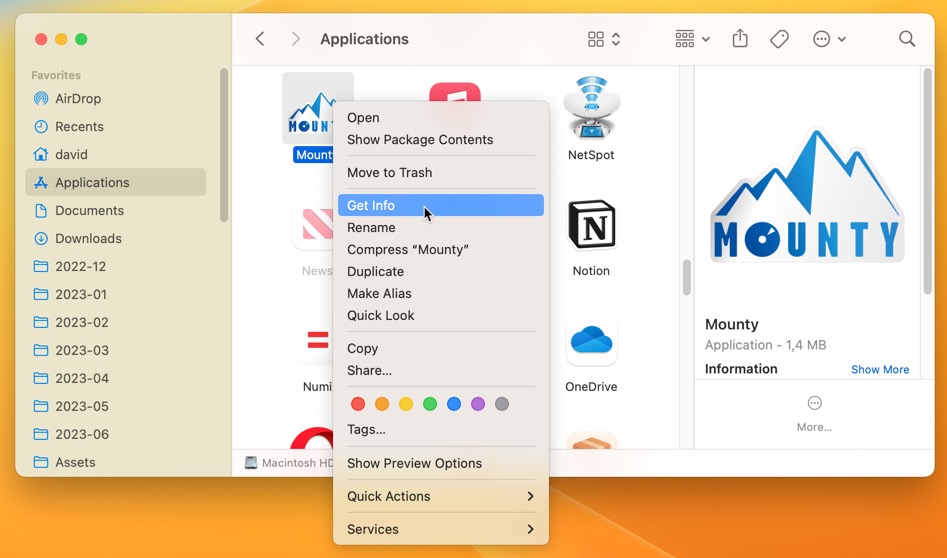Open the 2023-02 folder in sidebar
Viewport: 947px width, 558px height.
115,322
